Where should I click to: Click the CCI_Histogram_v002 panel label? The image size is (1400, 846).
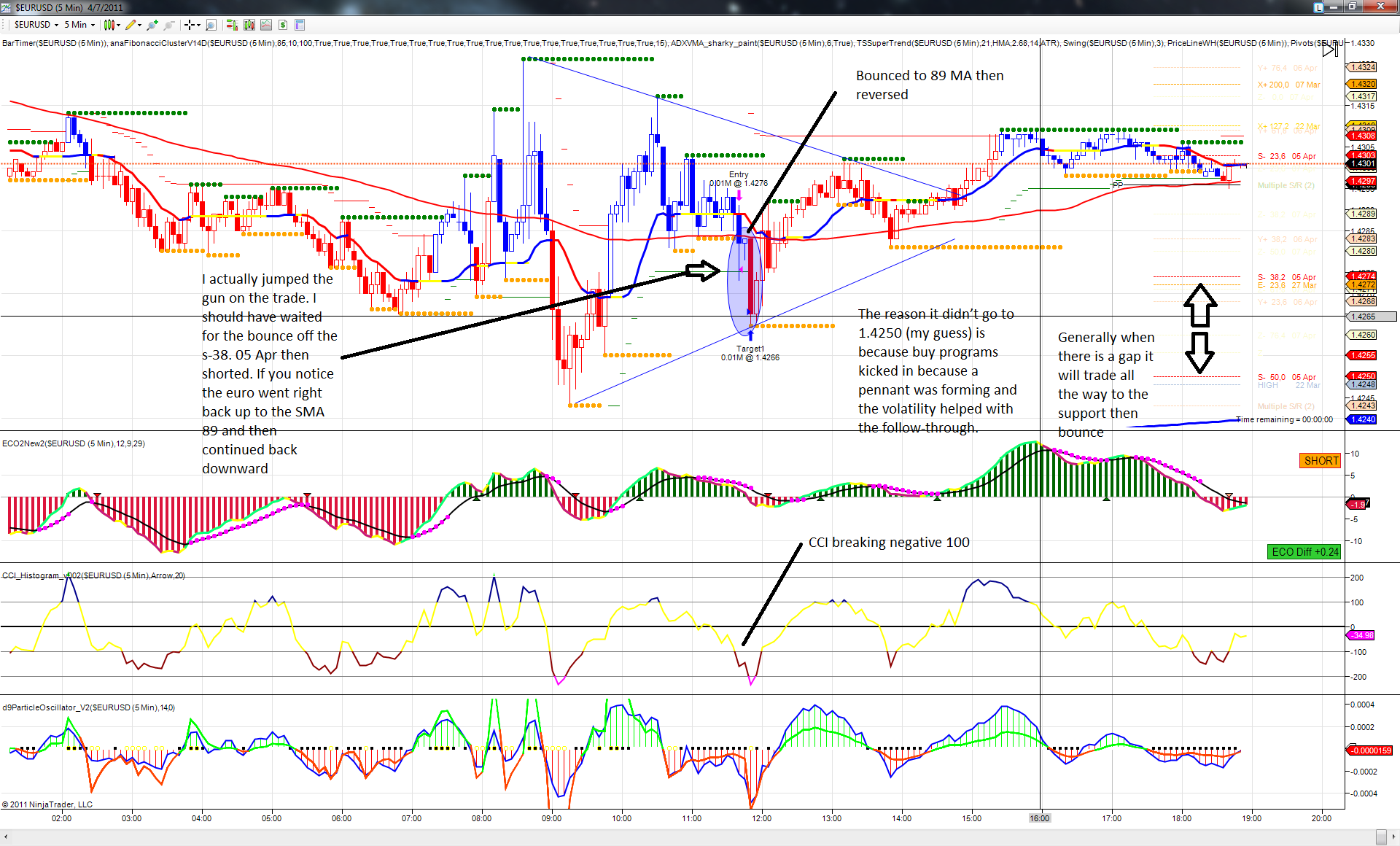[x=94, y=575]
